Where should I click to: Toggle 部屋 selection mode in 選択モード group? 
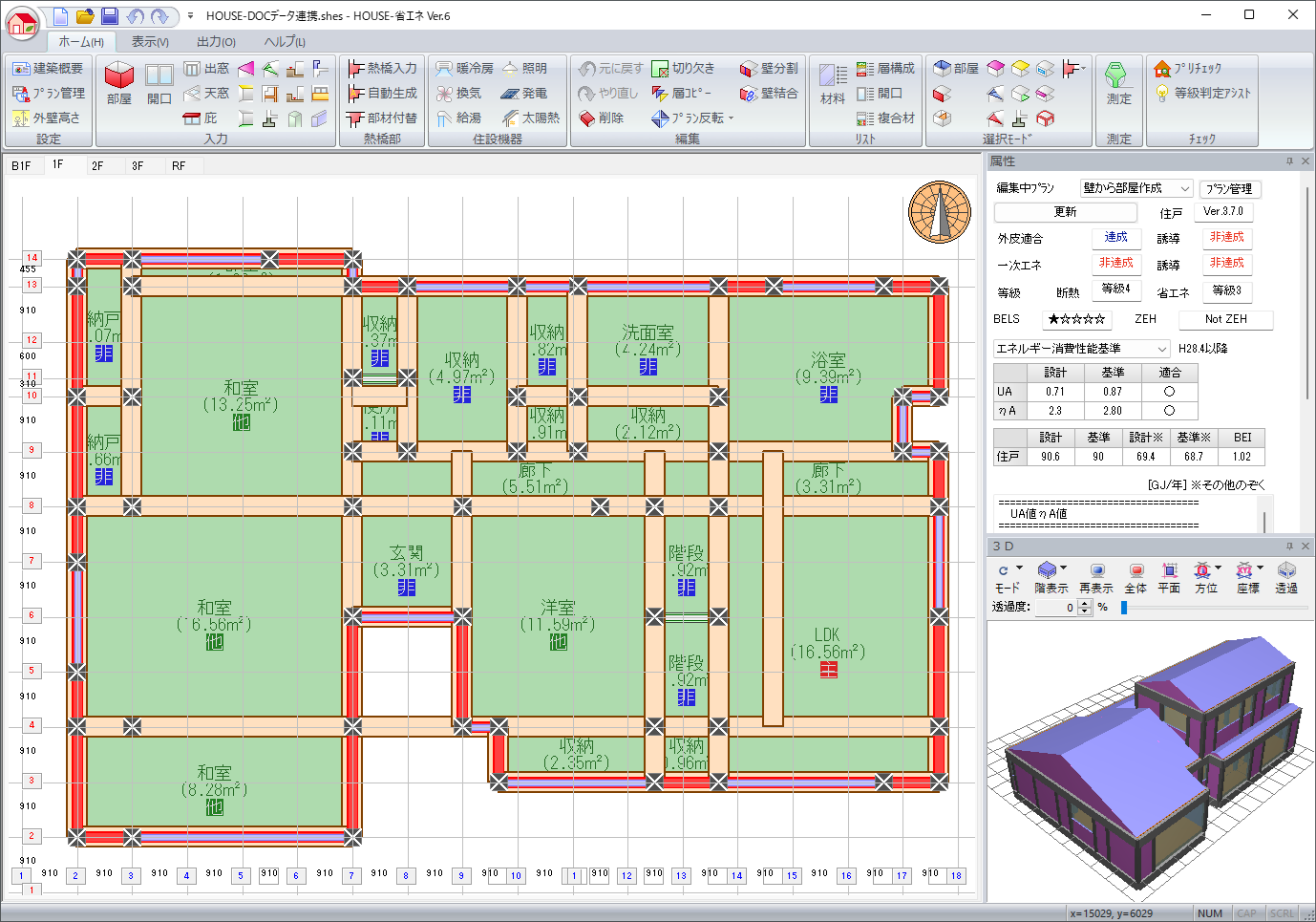click(956, 69)
